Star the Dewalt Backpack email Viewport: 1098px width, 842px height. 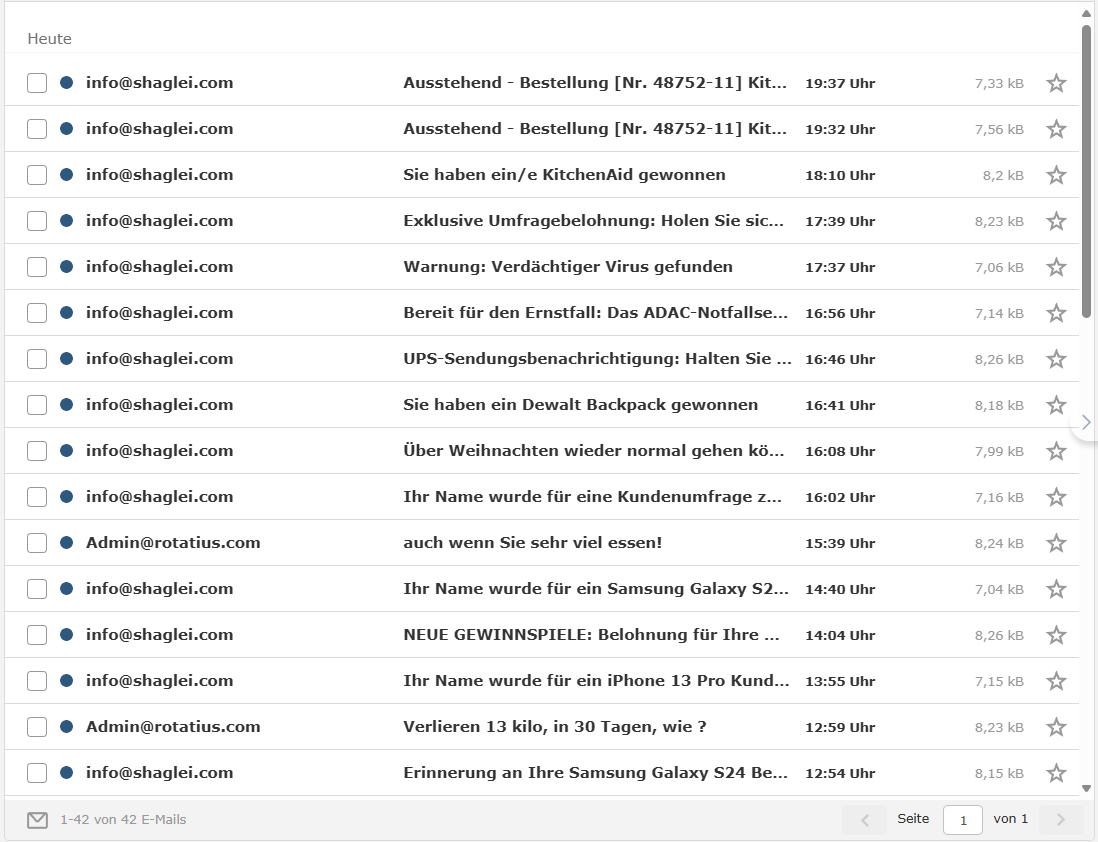pos(1056,405)
